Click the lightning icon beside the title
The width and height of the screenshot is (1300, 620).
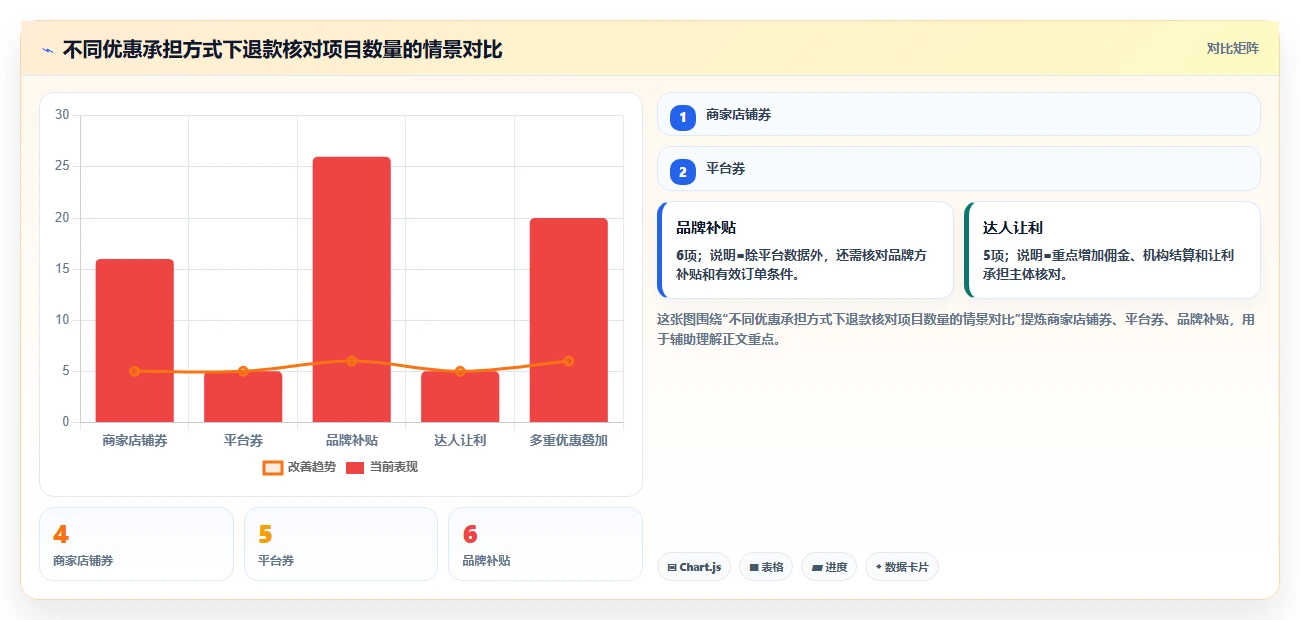click(47, 49)
